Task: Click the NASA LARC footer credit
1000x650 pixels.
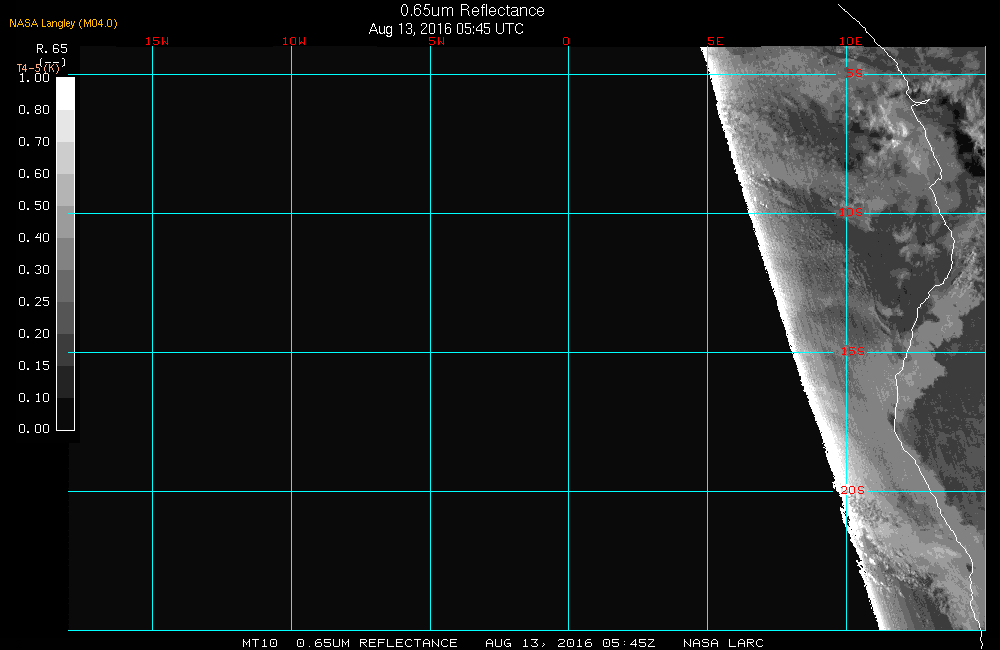Action: [723, 643]
